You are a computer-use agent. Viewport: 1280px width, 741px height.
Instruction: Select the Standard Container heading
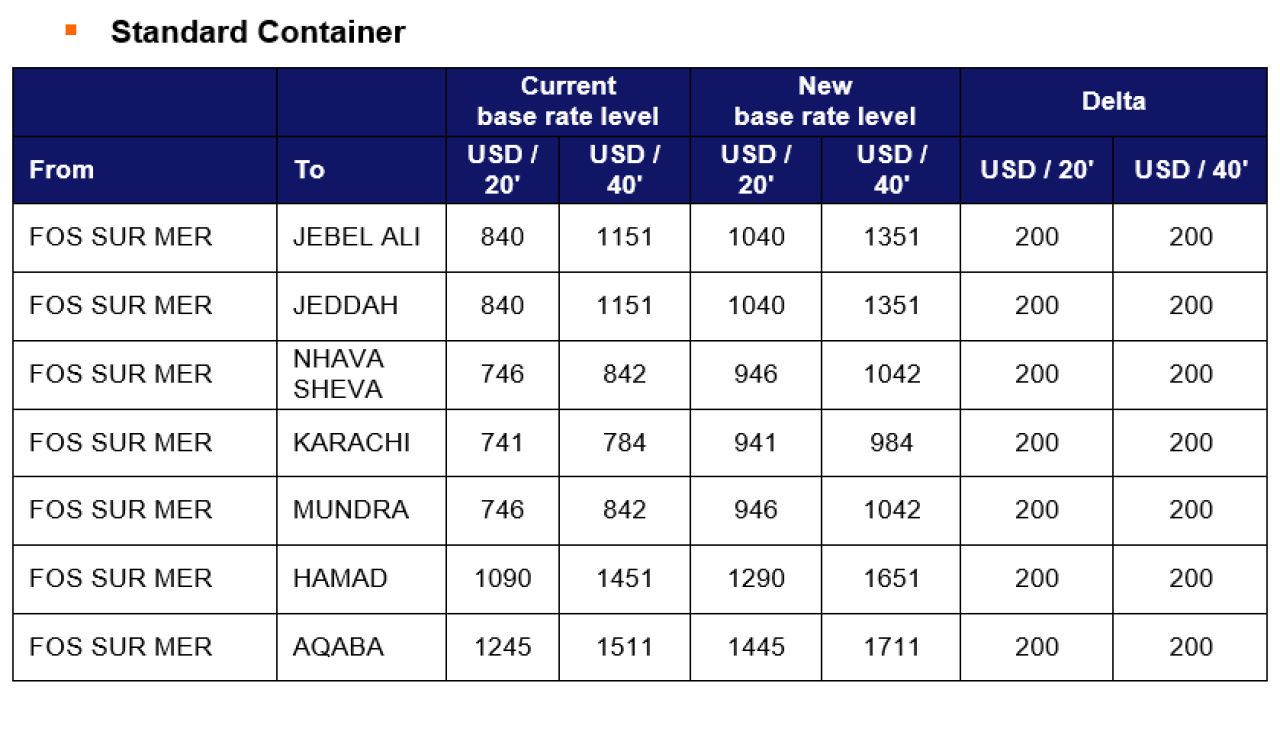(258, 32)
